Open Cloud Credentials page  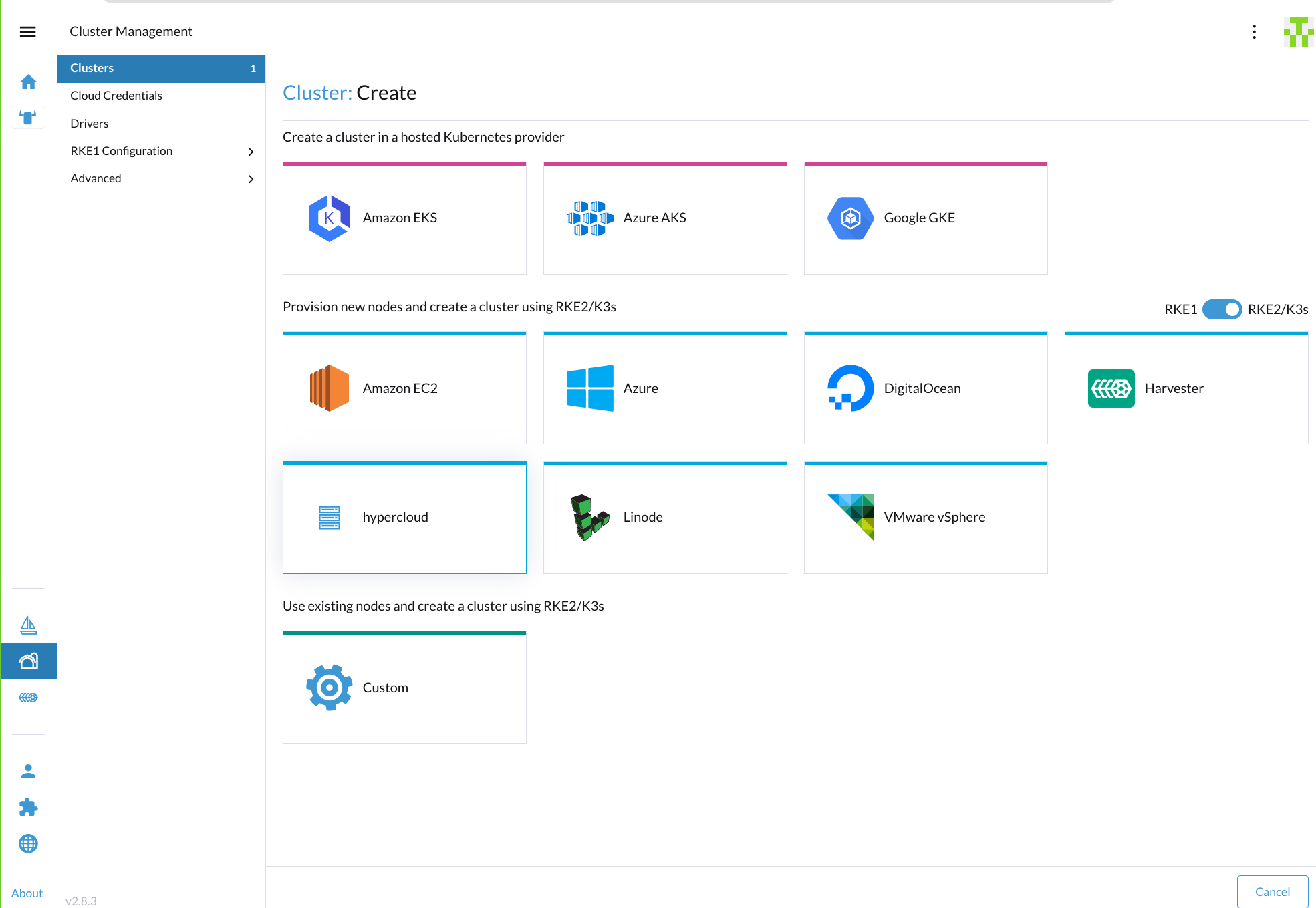[x=116, y=96]
